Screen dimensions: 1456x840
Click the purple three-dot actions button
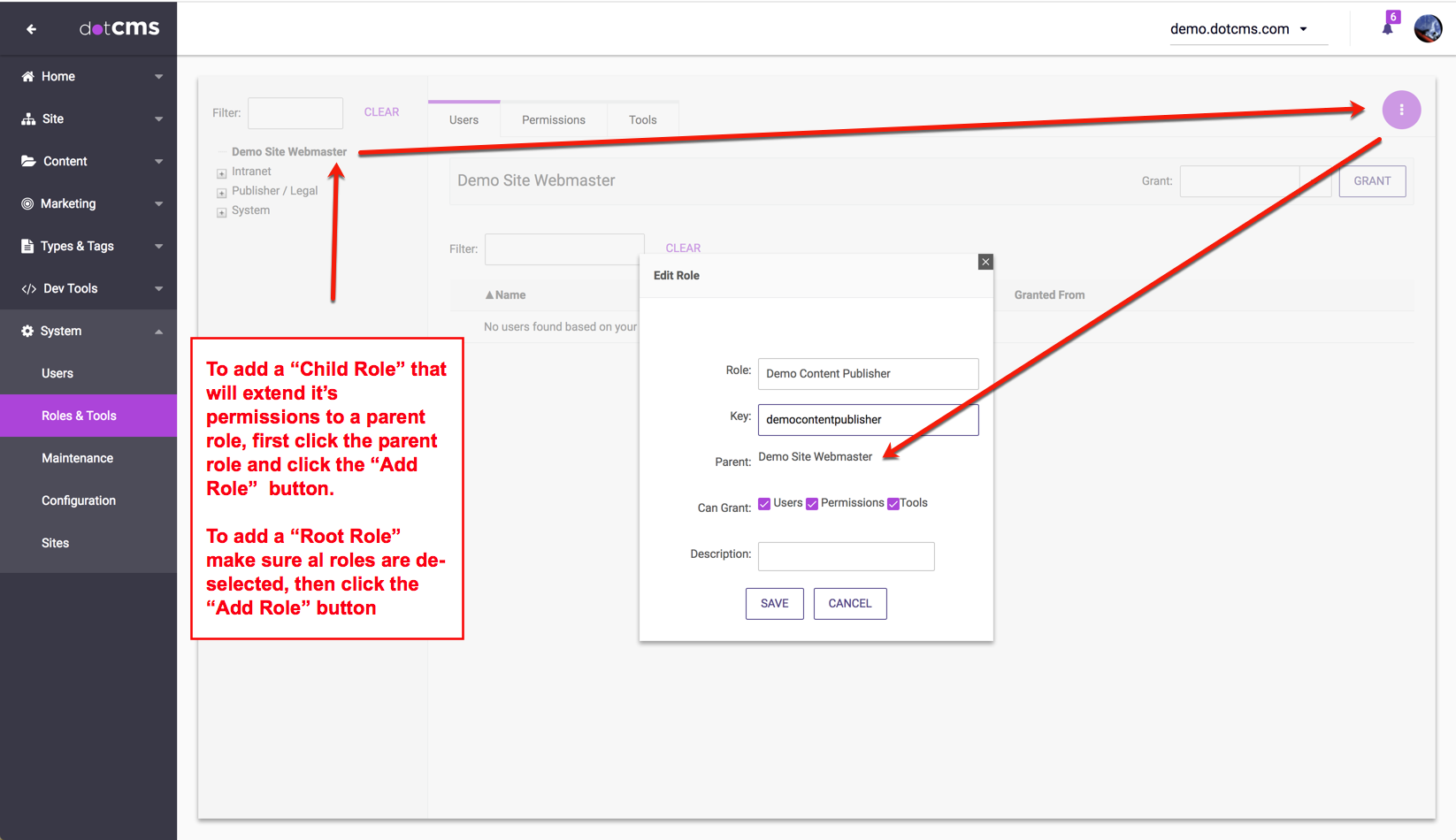[1401, 111]
